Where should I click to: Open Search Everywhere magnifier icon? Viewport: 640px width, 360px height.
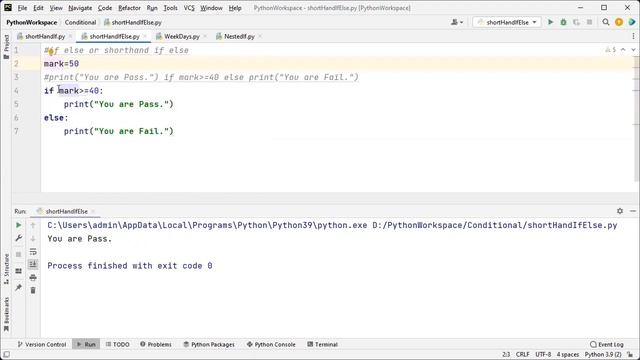(x=606, y=22)
